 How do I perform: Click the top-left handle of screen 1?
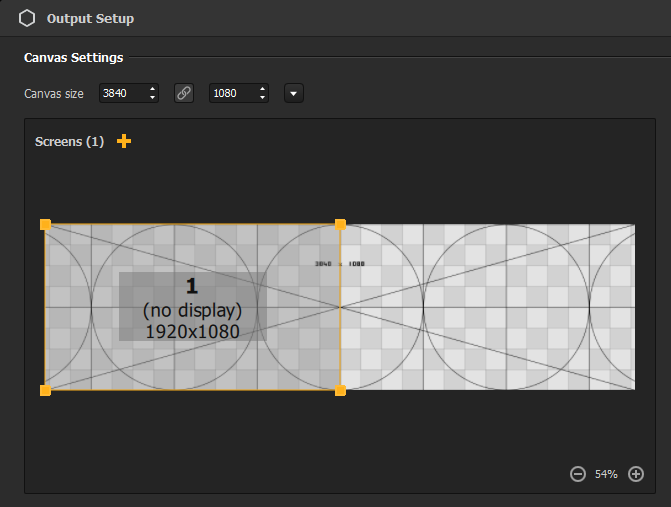tap(45, 225)
